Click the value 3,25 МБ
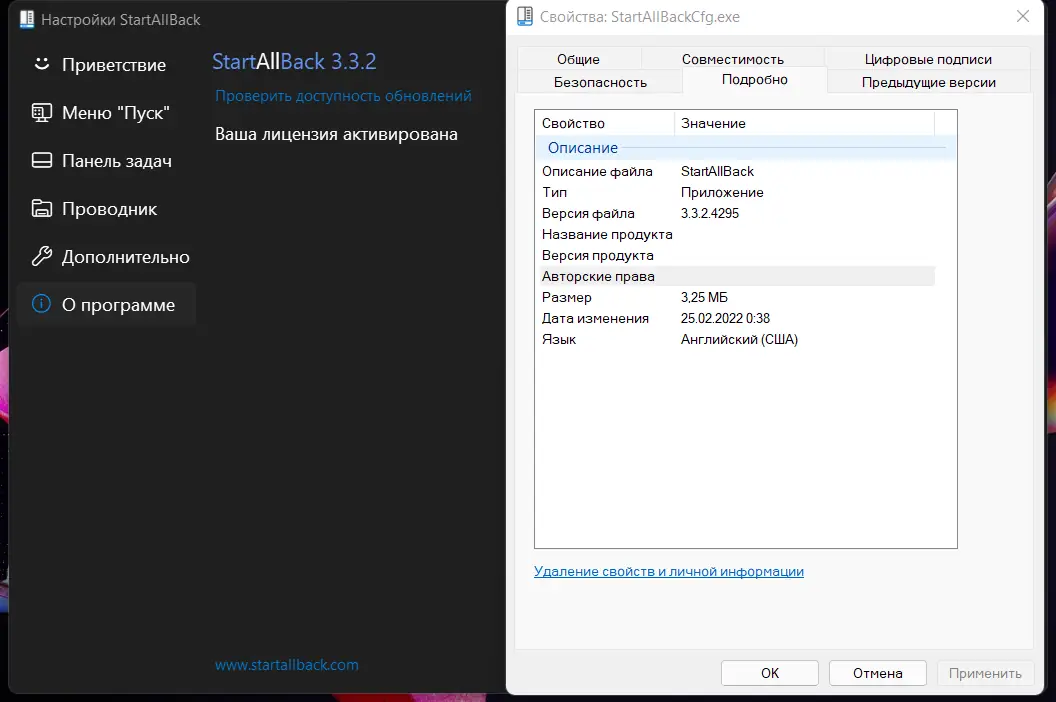The image size is (1056, 702). (704, 297)
